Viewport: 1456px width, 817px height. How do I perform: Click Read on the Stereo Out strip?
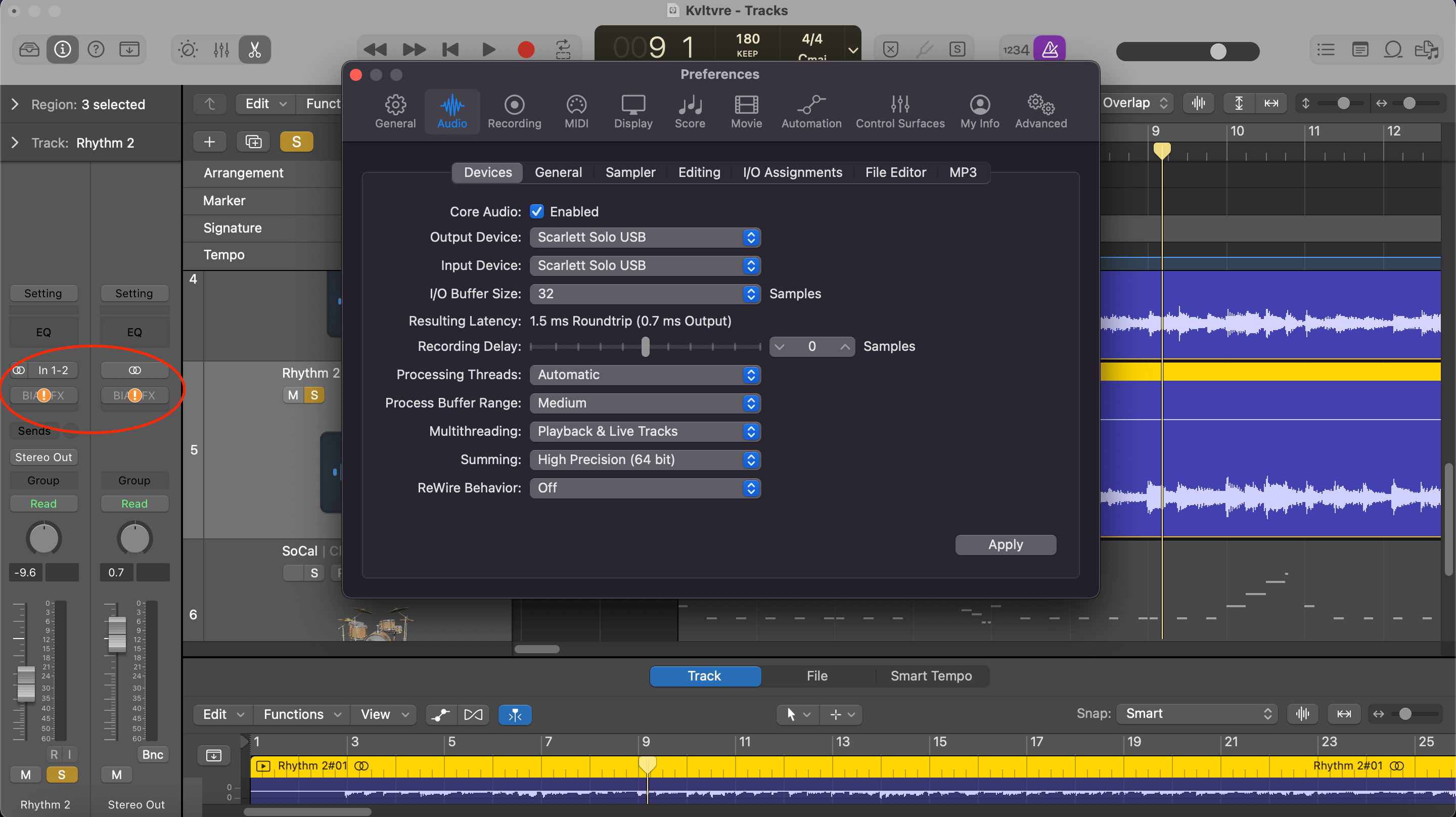click(134, 503)
